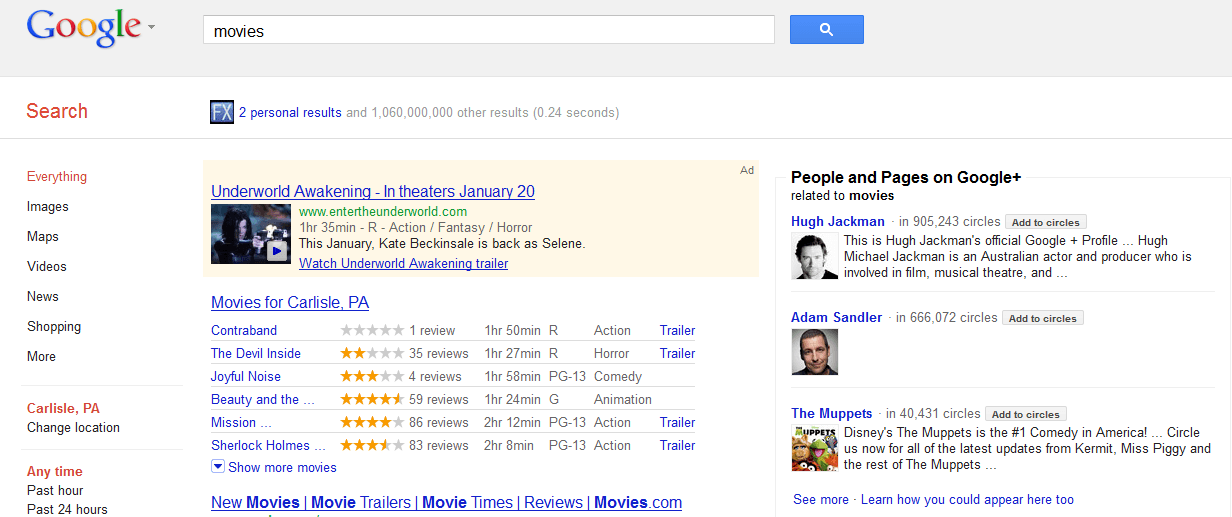Click See more people and pages
This screenshot has width=1232, height=517.
click(821, 499)
